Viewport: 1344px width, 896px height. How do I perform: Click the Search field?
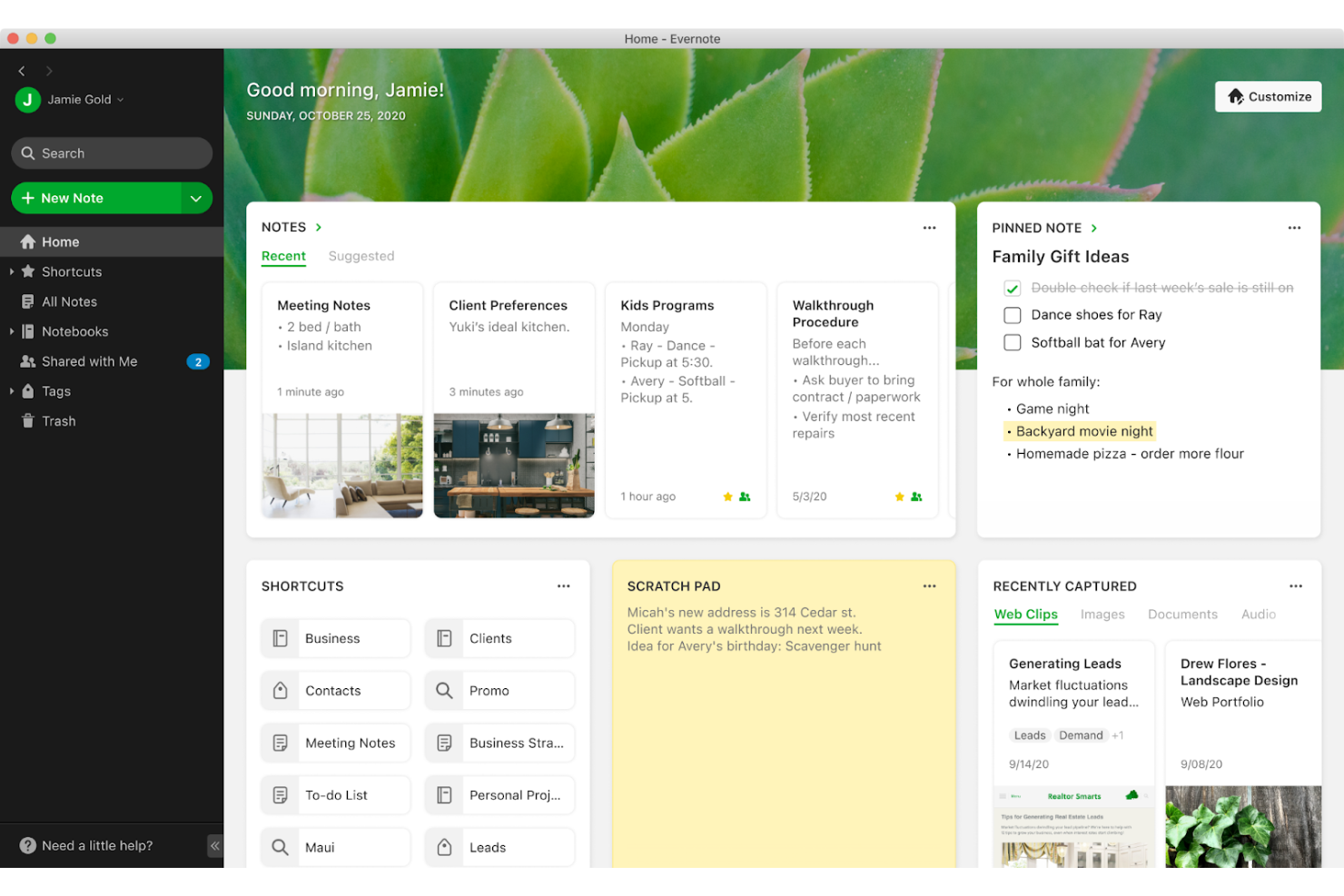[x=112, y=153]
